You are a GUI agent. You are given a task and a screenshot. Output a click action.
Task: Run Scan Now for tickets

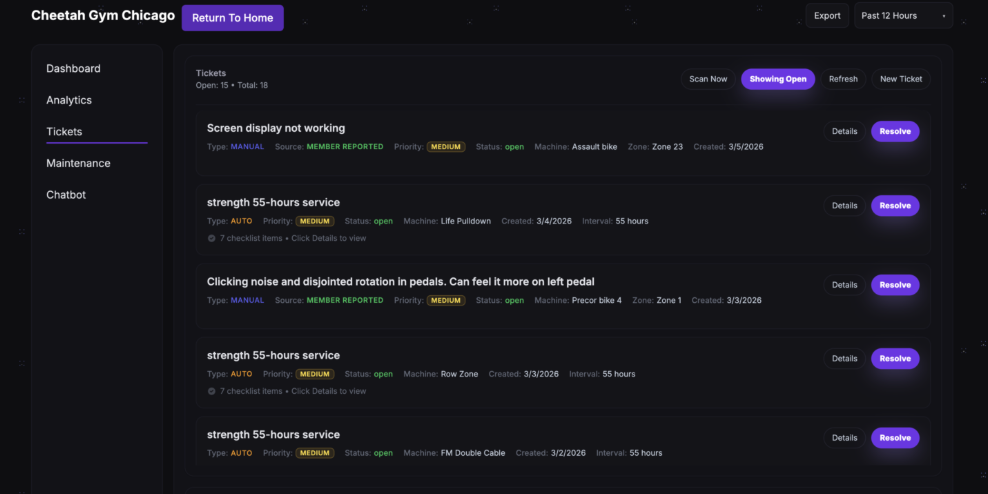pyautogui.click(x=708, y=79)
